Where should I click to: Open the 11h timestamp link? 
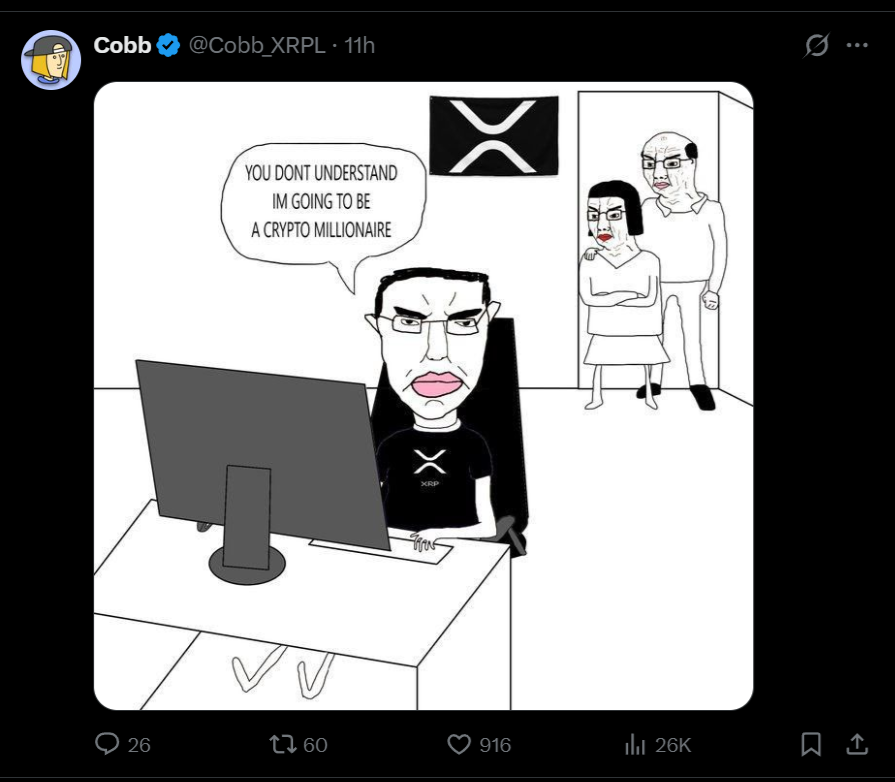pos(359,45)
